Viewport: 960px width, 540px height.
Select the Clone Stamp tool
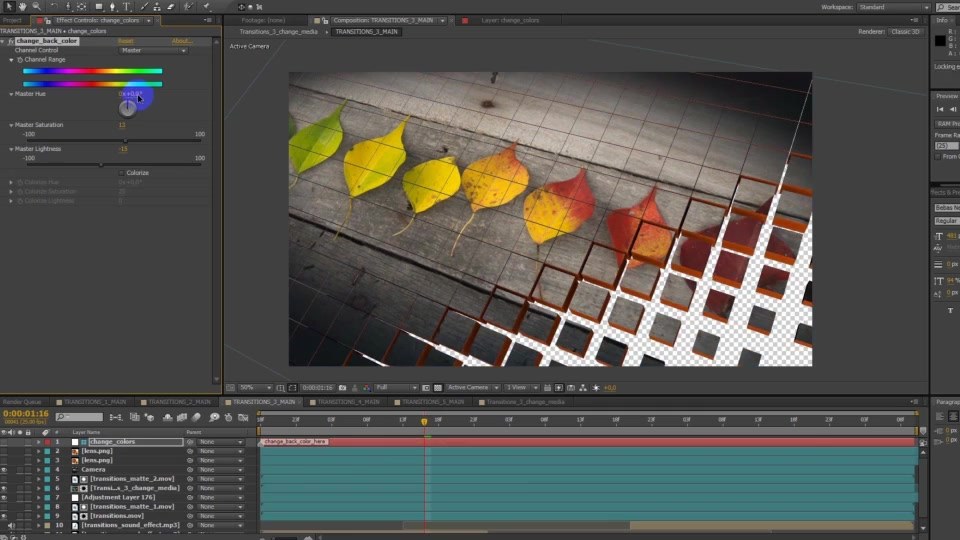[x=157, y=7]
